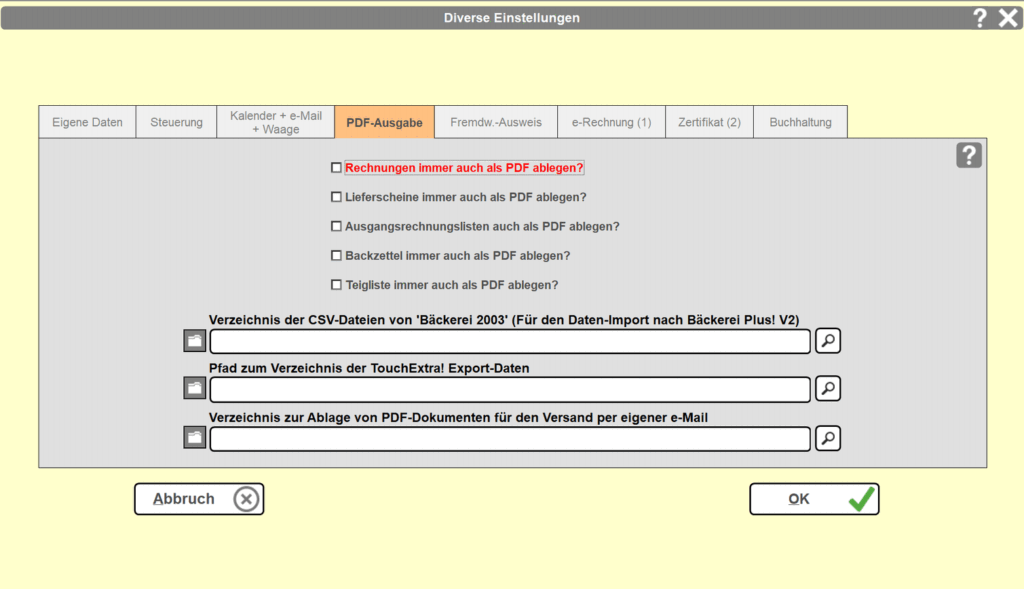1024x589 pixels.
Task: Open the 'Kalender + e-Mail + Waage' tab
Action: pyautogui.click(x=276, y=122)
